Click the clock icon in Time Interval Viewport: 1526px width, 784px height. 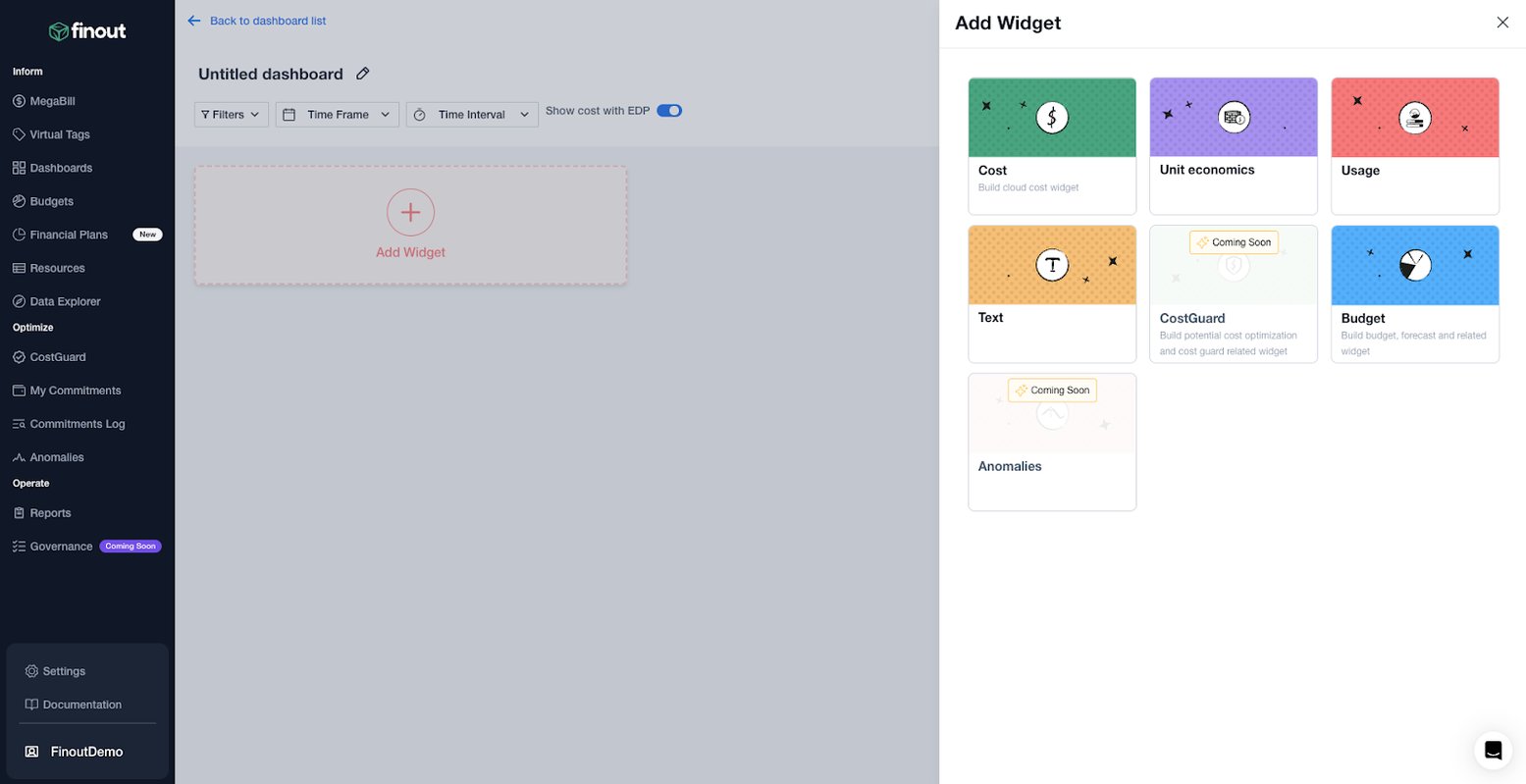coord(420,115)
